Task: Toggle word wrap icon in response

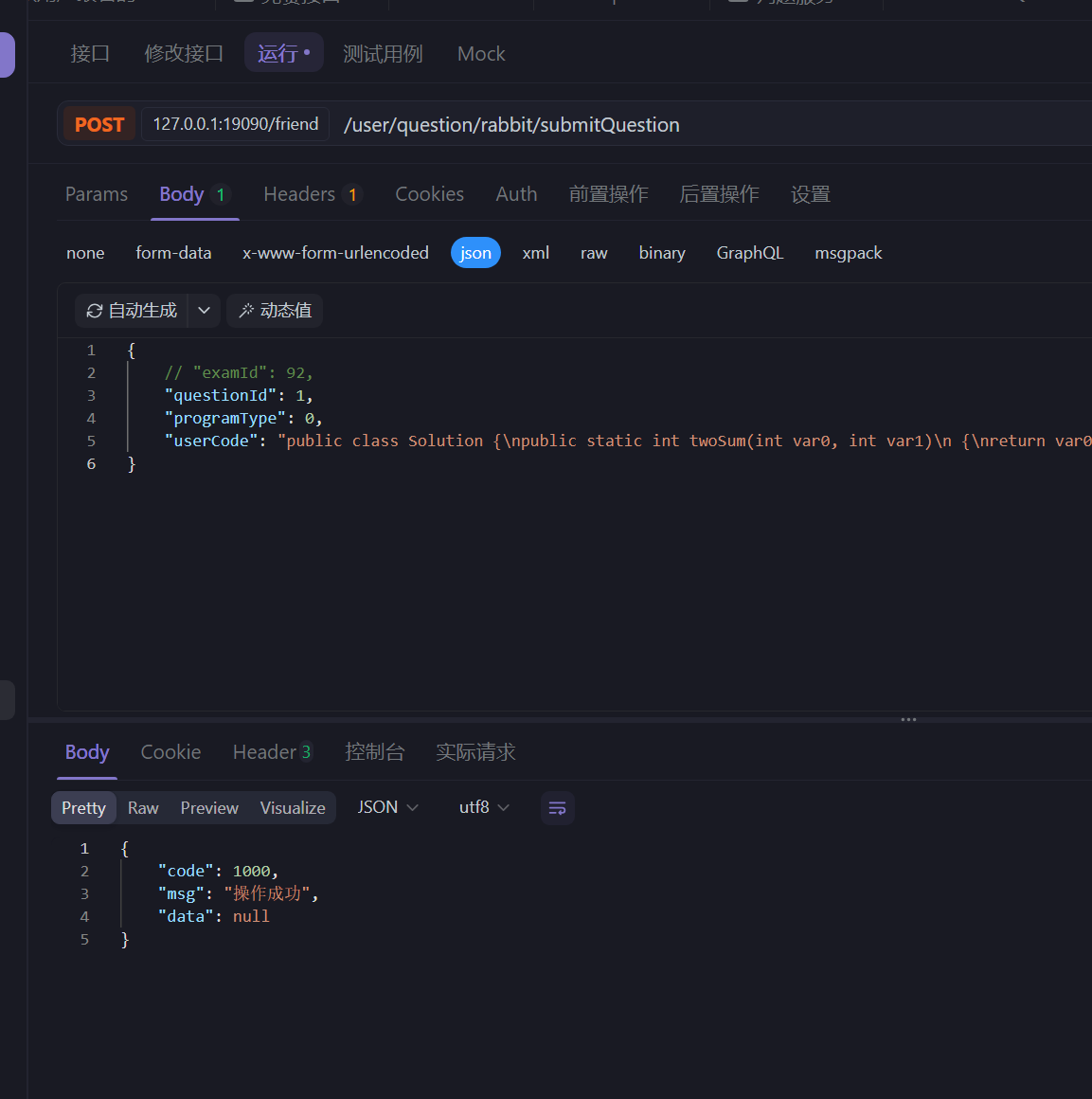Action: [558, 808]
